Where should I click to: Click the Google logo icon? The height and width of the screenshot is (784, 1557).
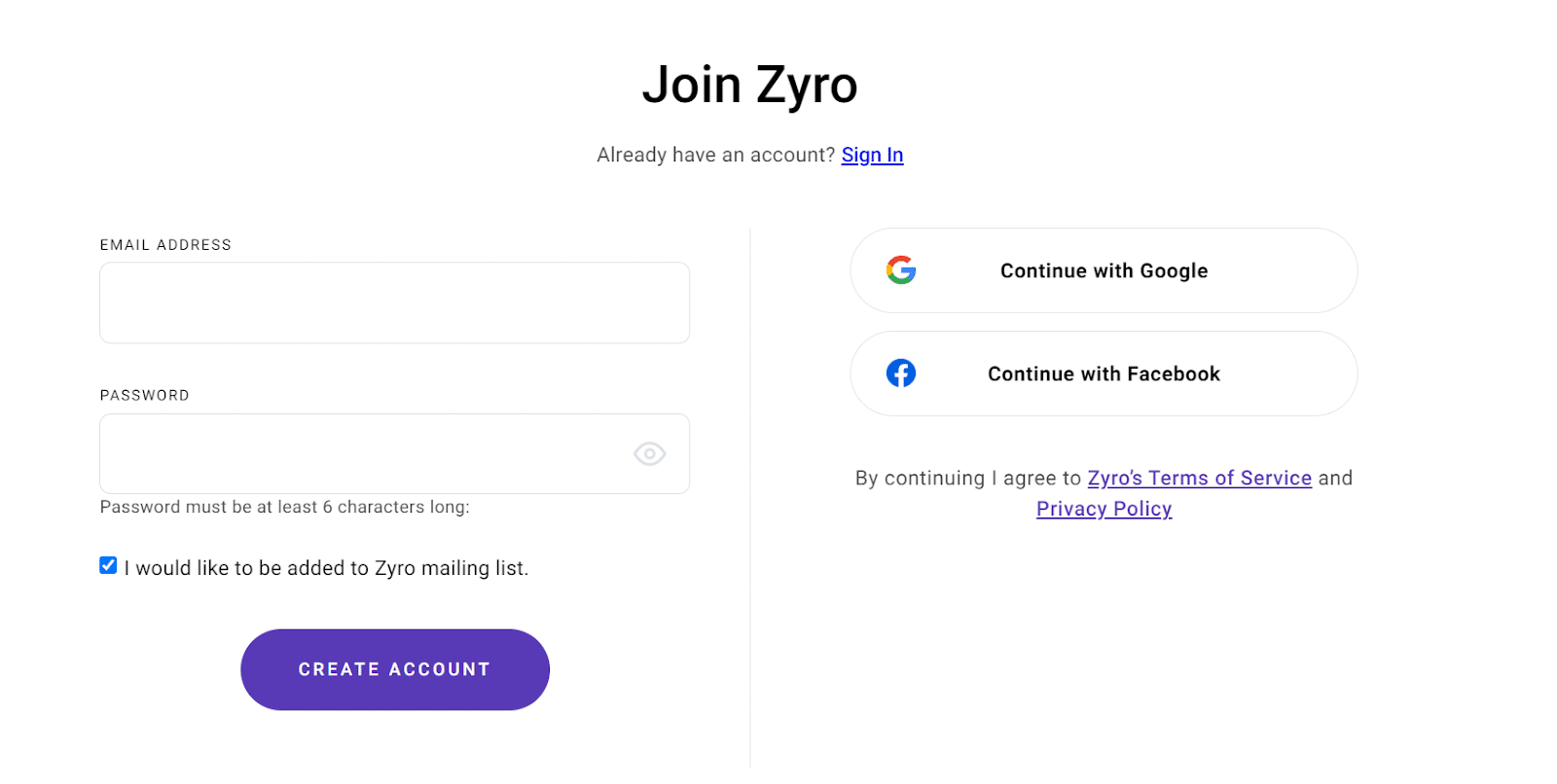pos(901,270)
